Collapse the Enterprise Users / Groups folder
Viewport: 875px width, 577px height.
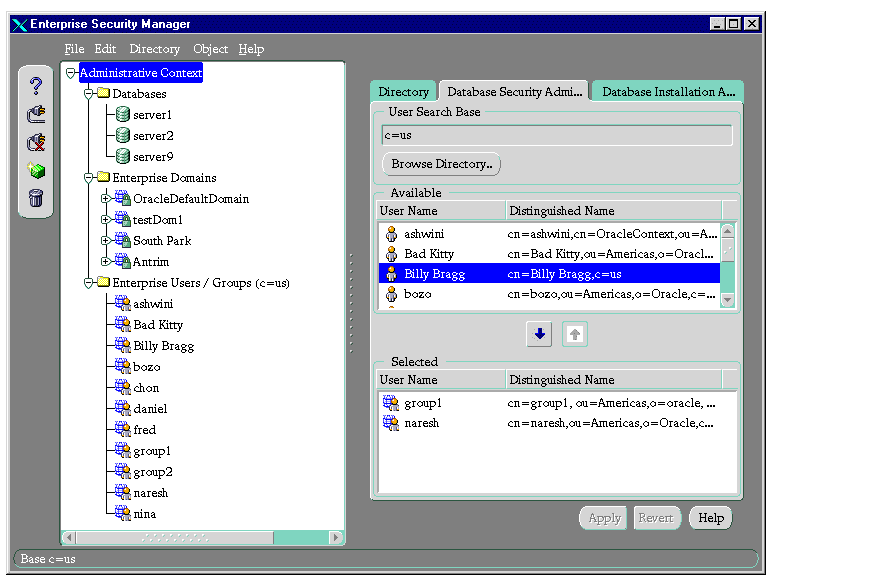point(88,283)
